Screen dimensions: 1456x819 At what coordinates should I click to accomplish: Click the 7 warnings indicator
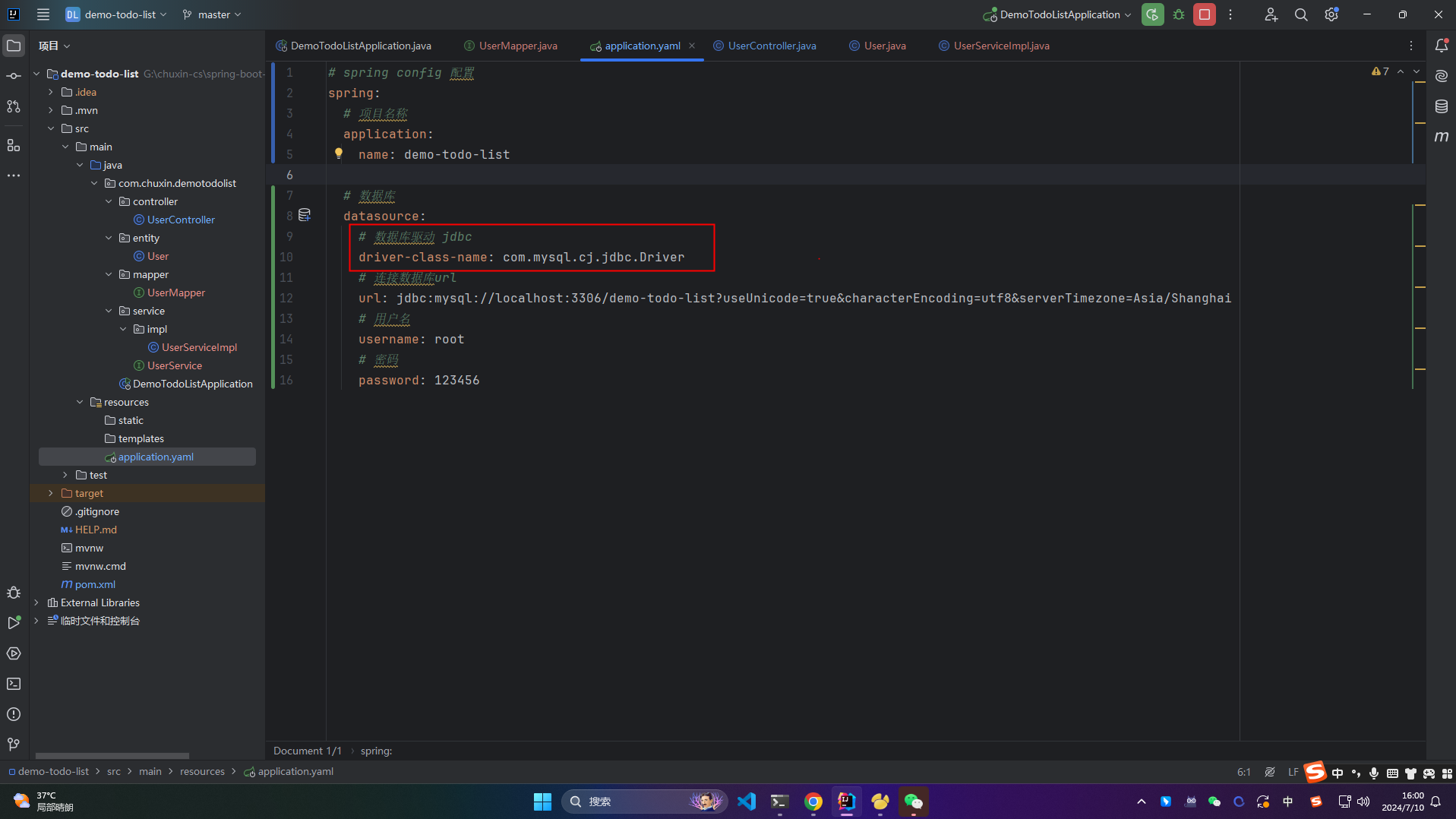click(1380, 71)
